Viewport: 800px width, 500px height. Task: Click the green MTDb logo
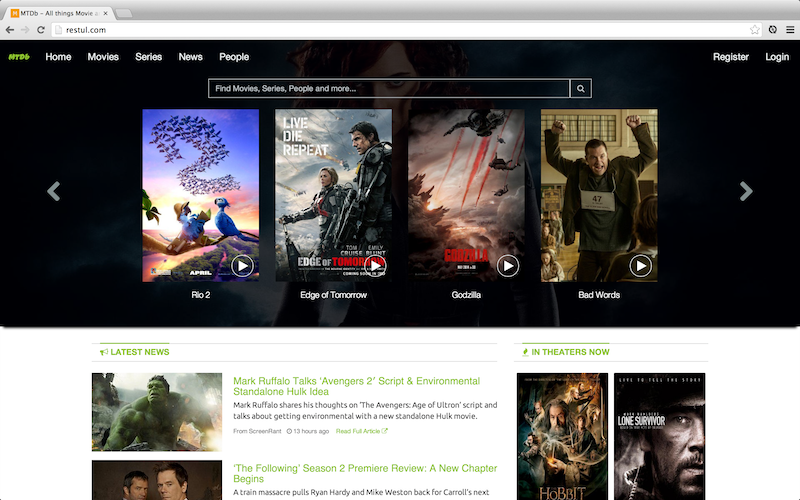coord(19,57)
